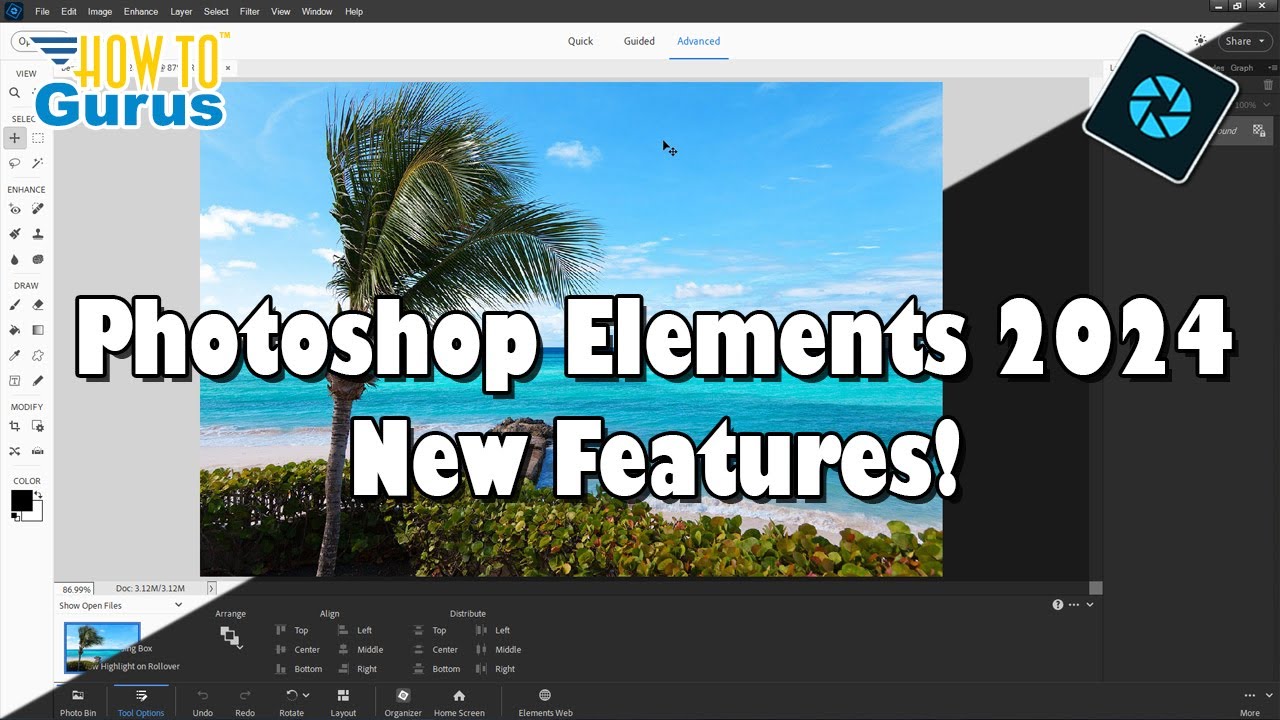
Task: Select the Eraser tool
Action: point(38,306)
